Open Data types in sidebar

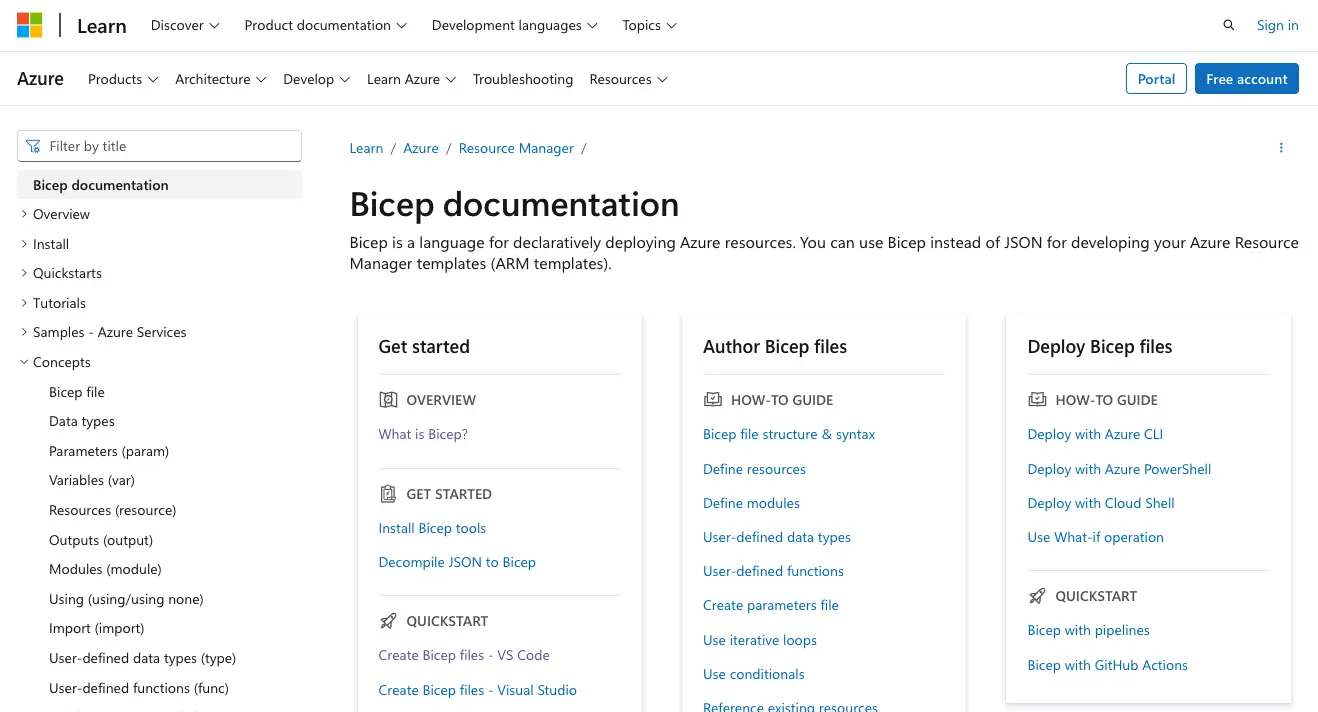click(82, 421)
